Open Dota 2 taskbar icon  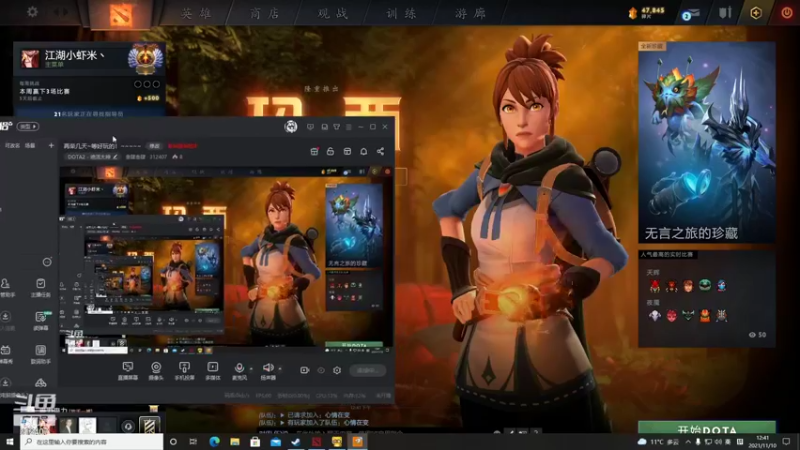(x=316, y=442)
